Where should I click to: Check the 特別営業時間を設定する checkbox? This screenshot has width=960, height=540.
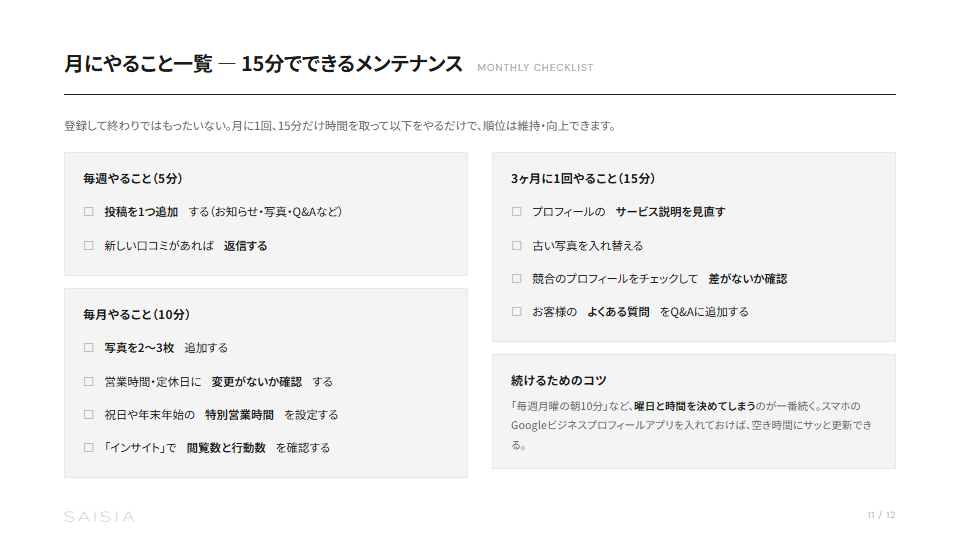tap(89, 414)
